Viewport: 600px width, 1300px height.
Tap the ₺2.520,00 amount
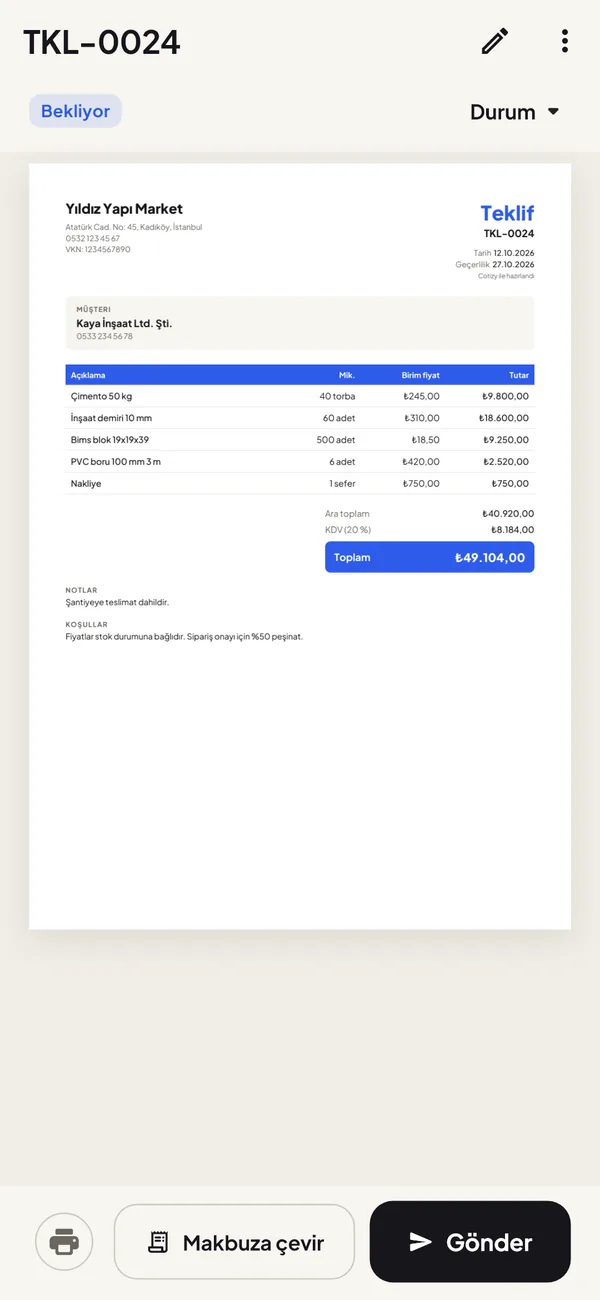click(x=505, y=462)
